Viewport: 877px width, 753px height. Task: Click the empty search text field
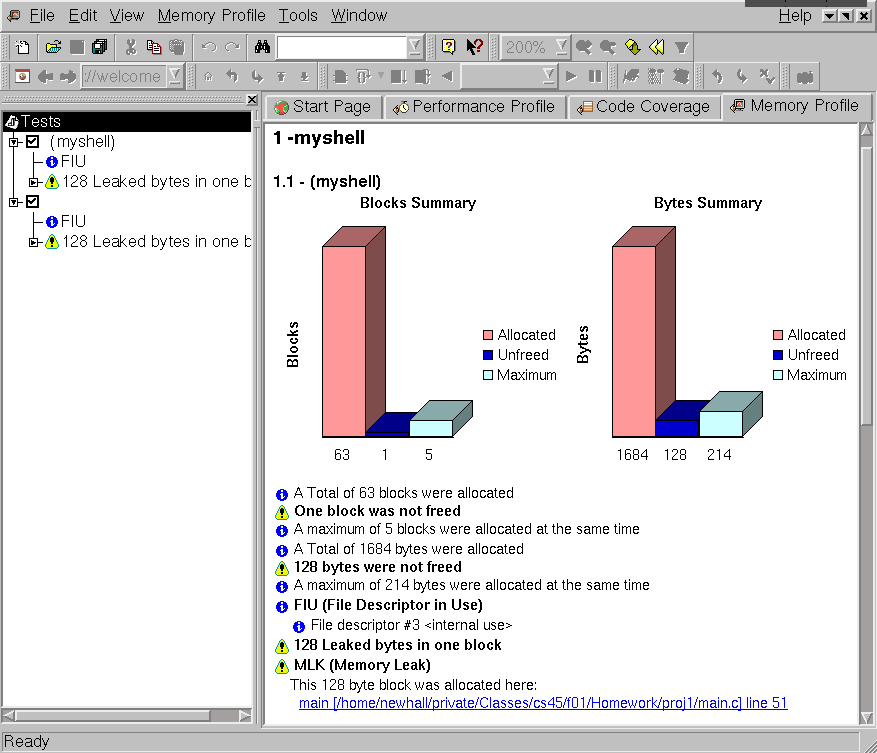coord(341,47)
